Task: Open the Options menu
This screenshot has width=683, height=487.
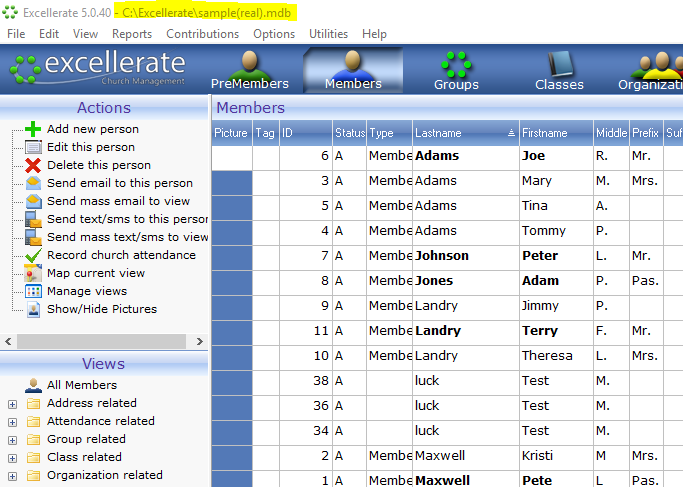Action: coord(274,34)
